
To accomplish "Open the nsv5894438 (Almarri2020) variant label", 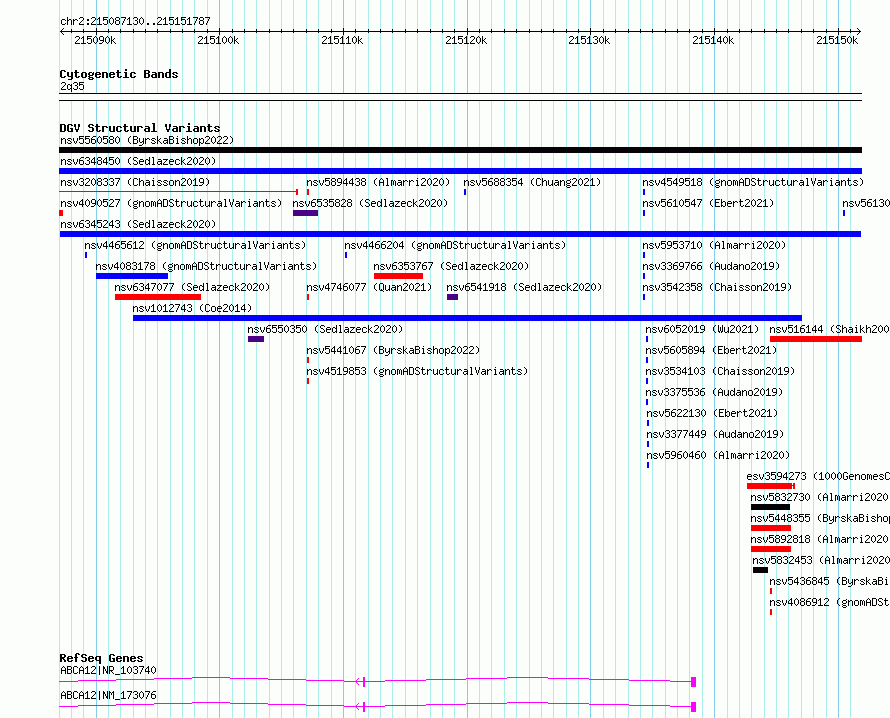I will tap(378, 182).
